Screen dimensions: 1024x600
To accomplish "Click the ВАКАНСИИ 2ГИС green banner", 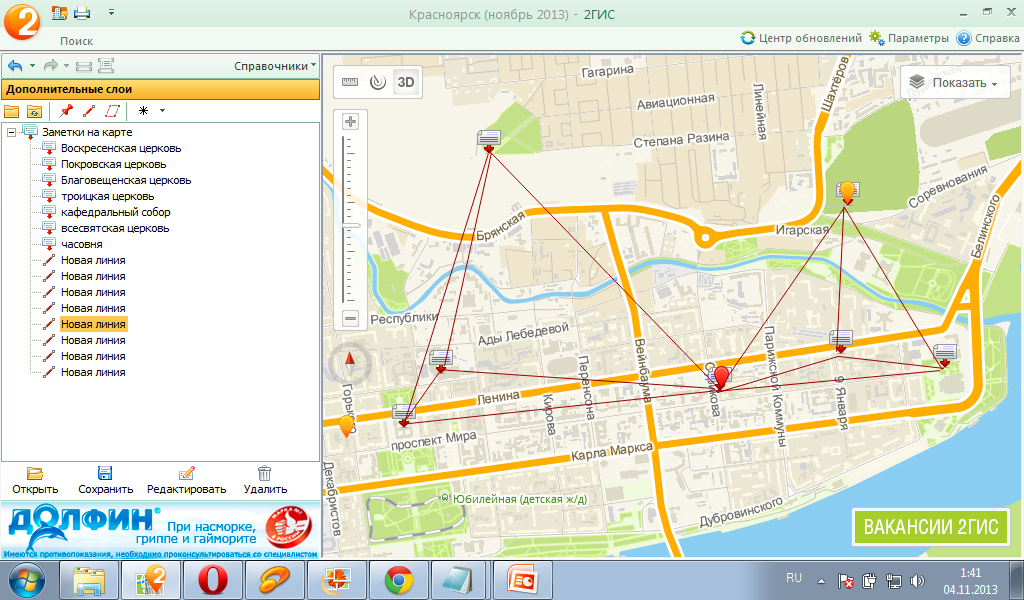I will (x=931, y=527).
